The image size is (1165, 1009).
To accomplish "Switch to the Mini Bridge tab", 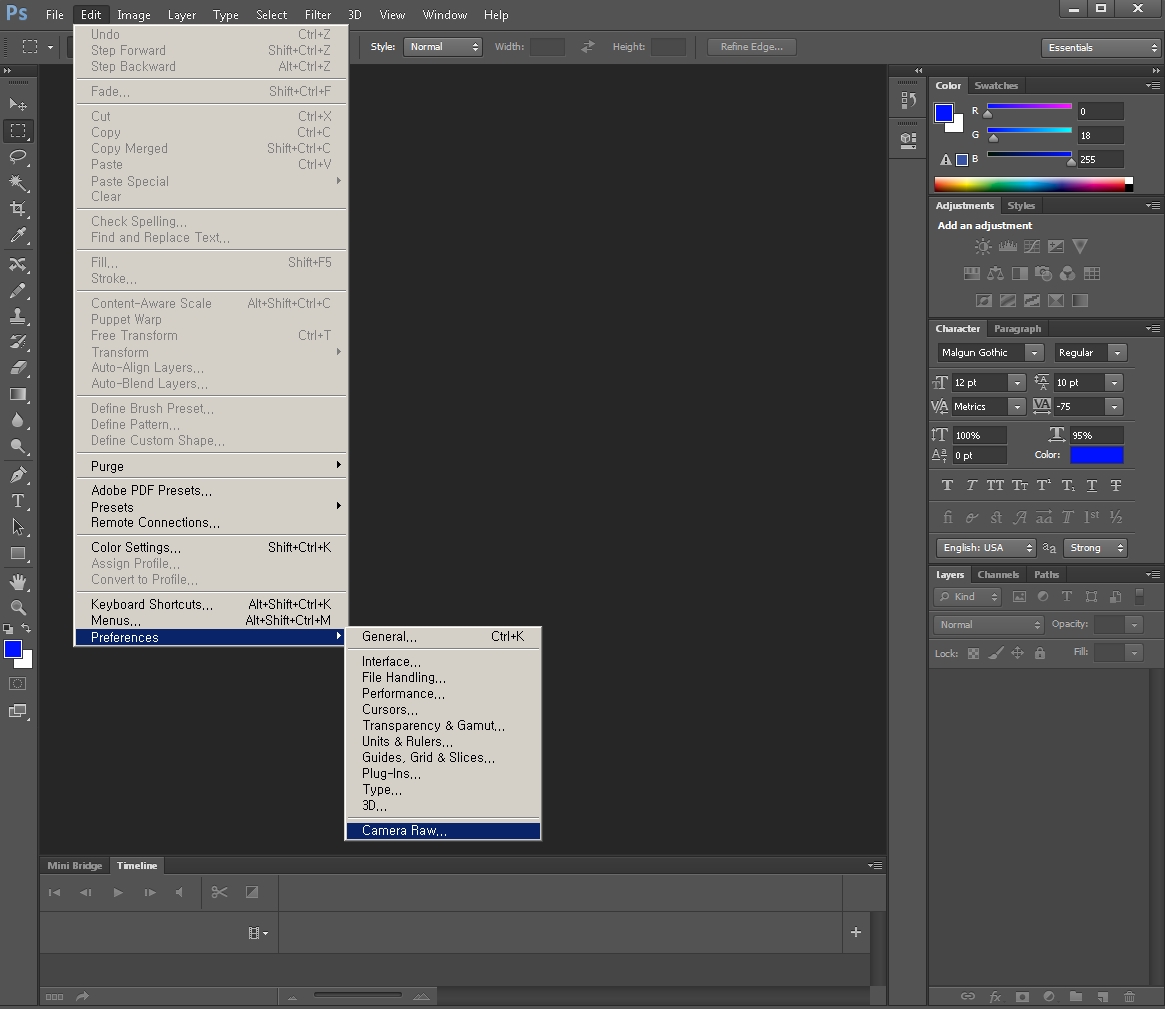I will (x=74, y=866).
